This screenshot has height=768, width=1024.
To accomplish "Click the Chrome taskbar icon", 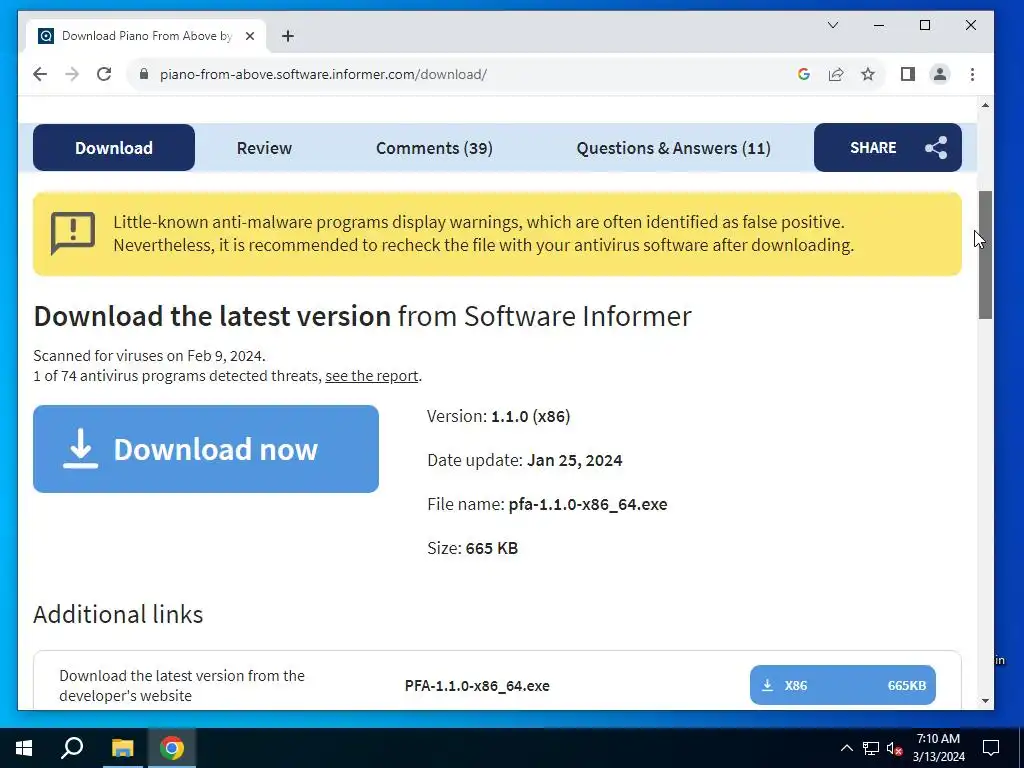I will pos(172,748).
